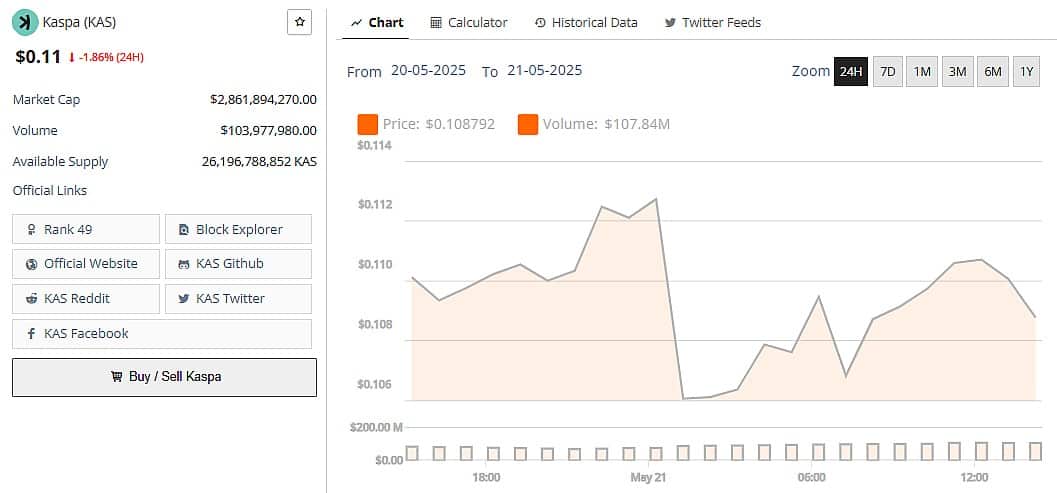The image size is (1057, 493).
Task: Visit the Official Website link
Action: pos(86,264)
